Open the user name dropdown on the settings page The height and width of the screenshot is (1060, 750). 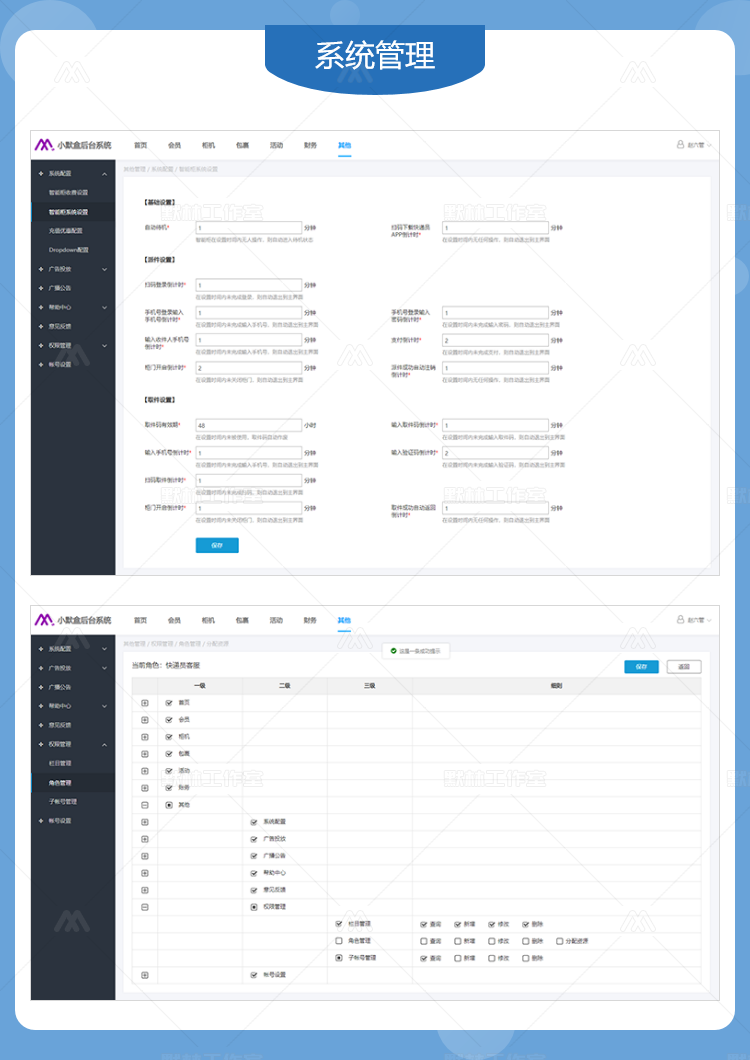point(699,145)
